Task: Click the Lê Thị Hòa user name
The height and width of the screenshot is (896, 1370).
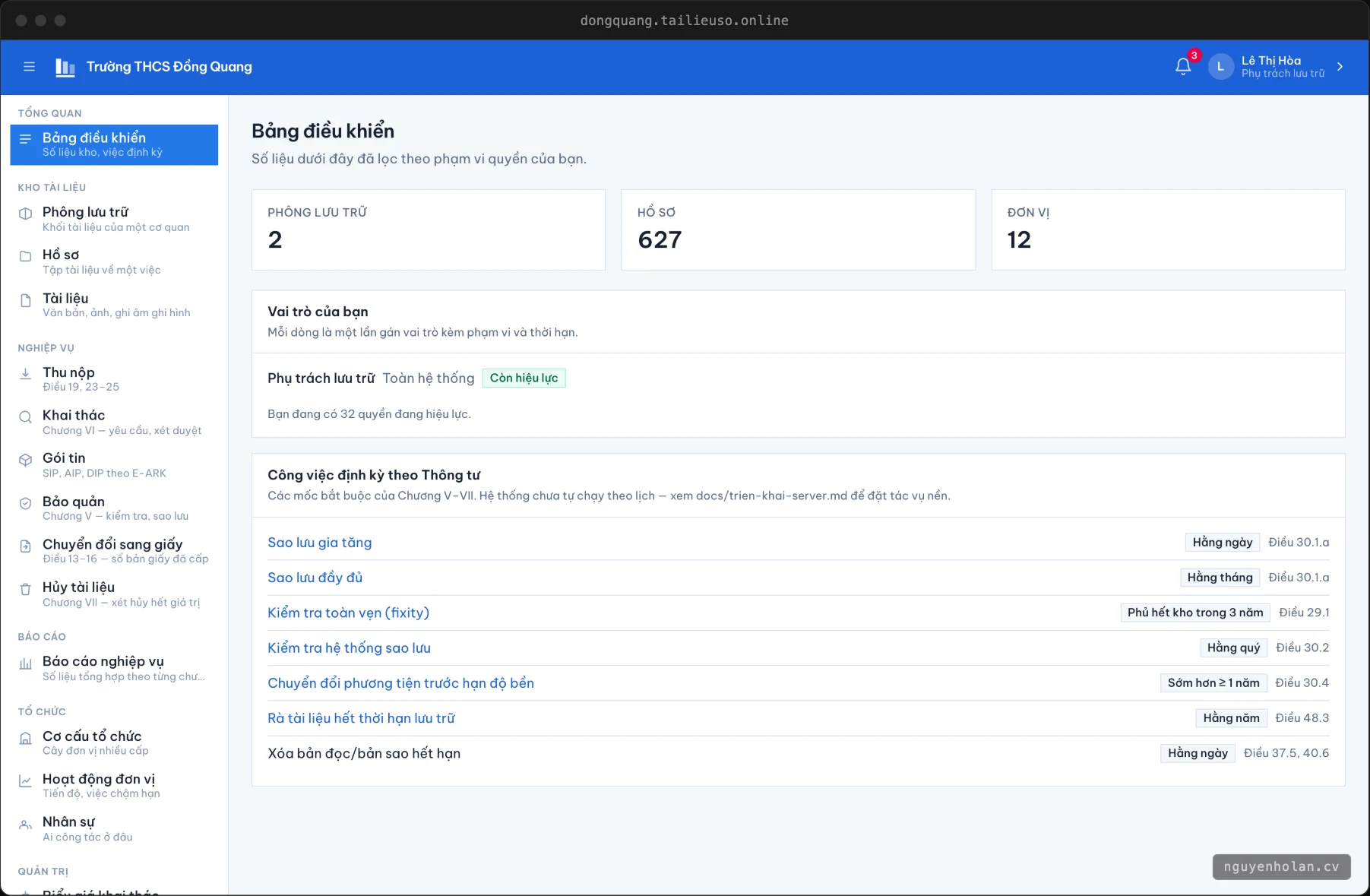Action: [1271, 61]
